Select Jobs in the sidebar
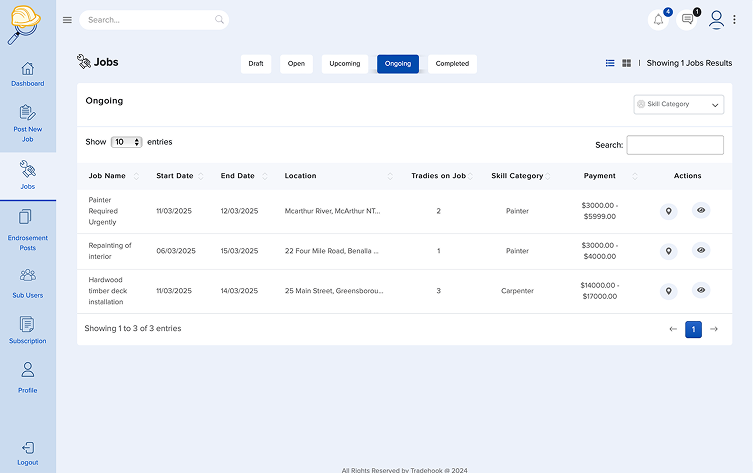 click(28, 176)
